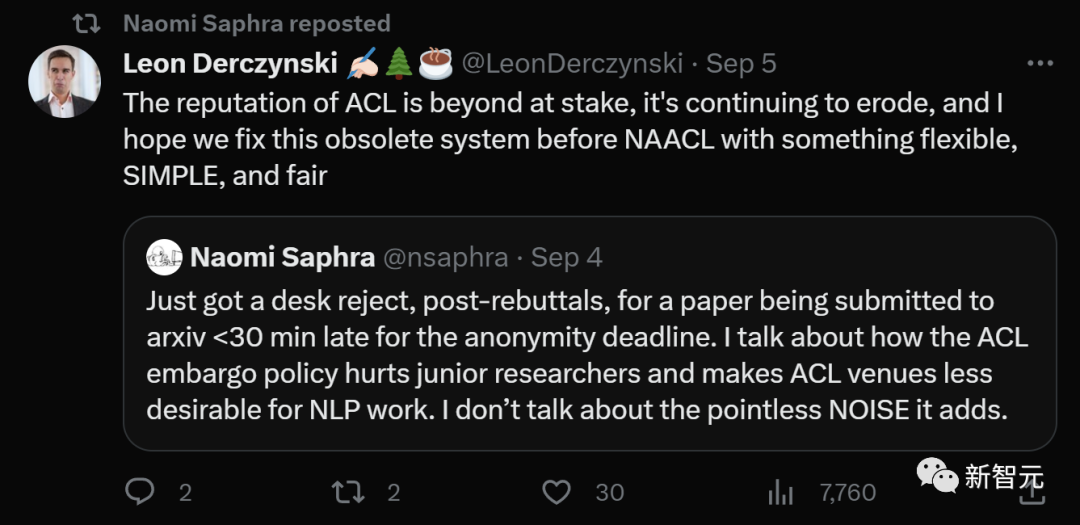Open Leon Derczynski's profile picture
Image resolution: width=1080 pixels, height=525 pixels.
pos(64,82)
